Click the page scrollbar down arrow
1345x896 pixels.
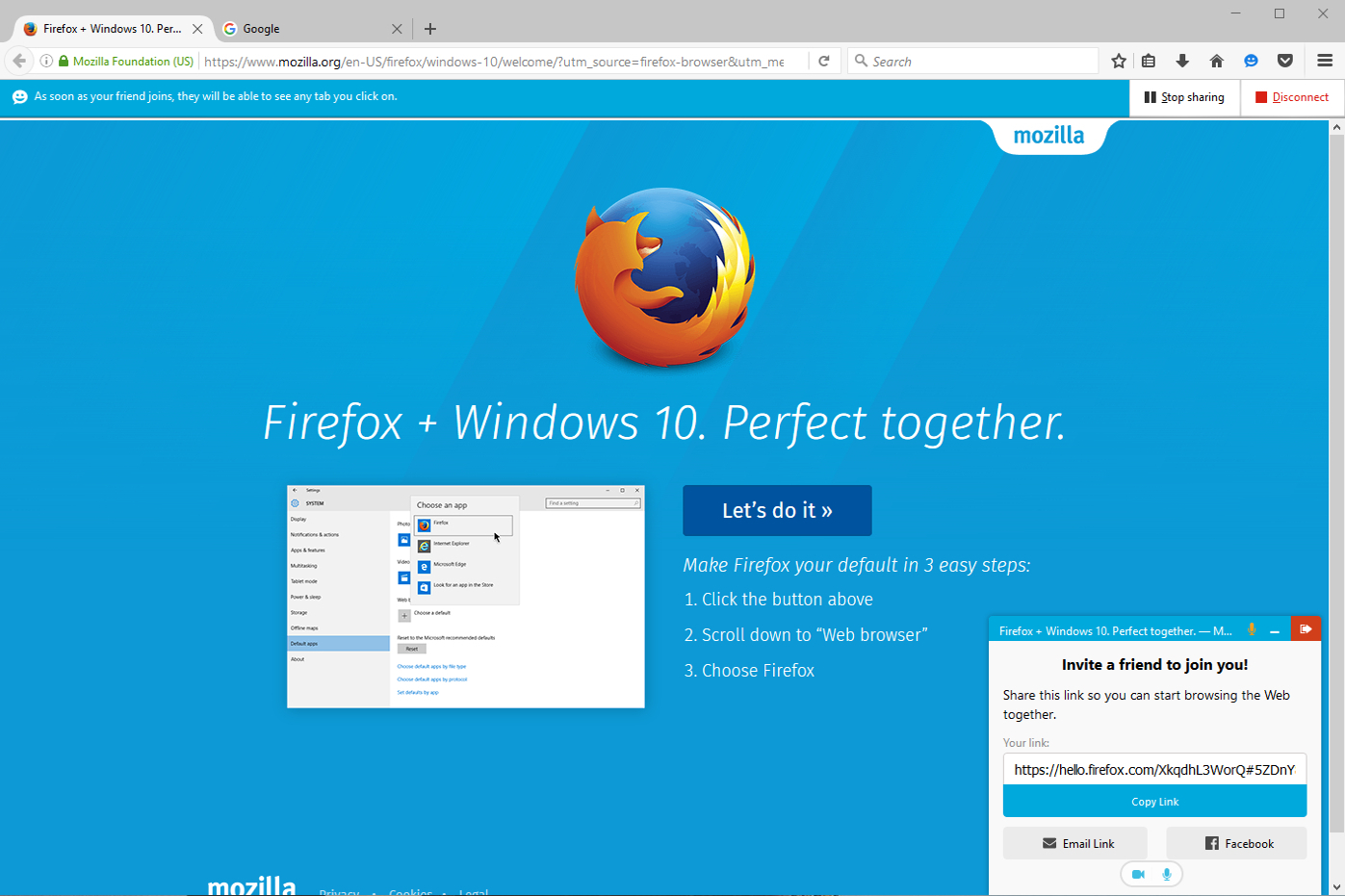click(1336, 886)
